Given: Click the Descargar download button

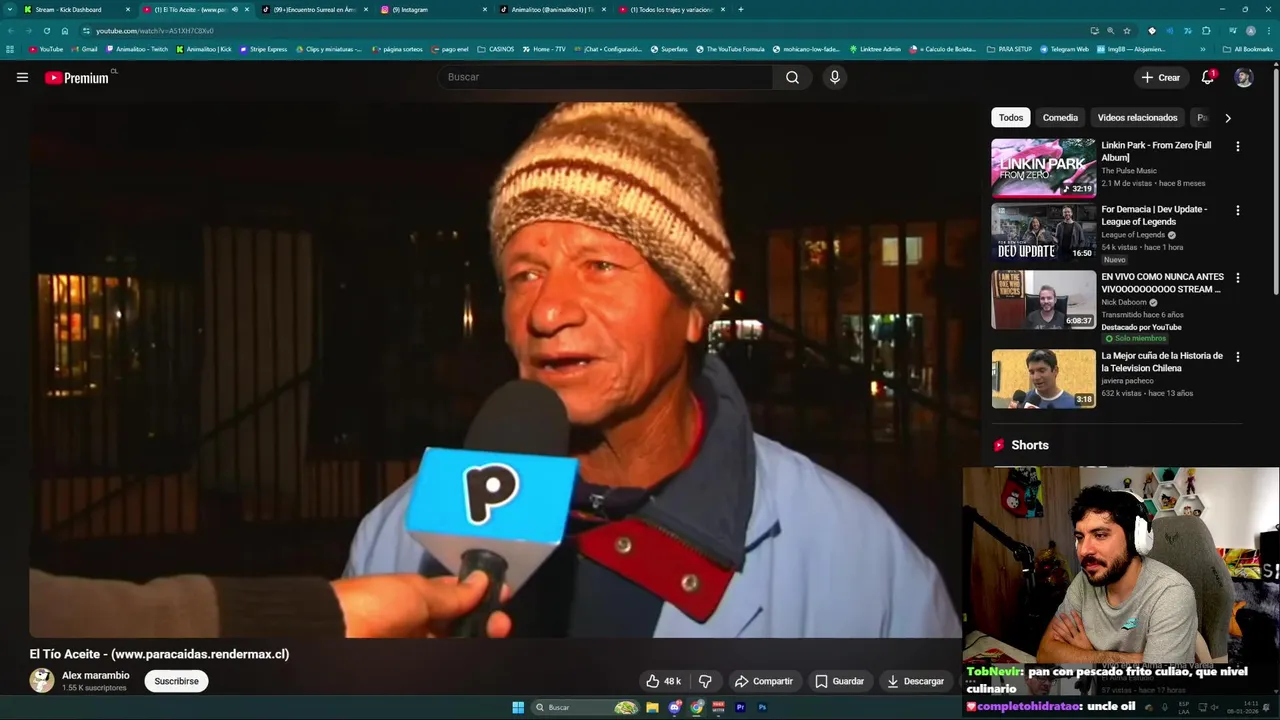Looking at the screenshot, I should click(x=915, y=681).
